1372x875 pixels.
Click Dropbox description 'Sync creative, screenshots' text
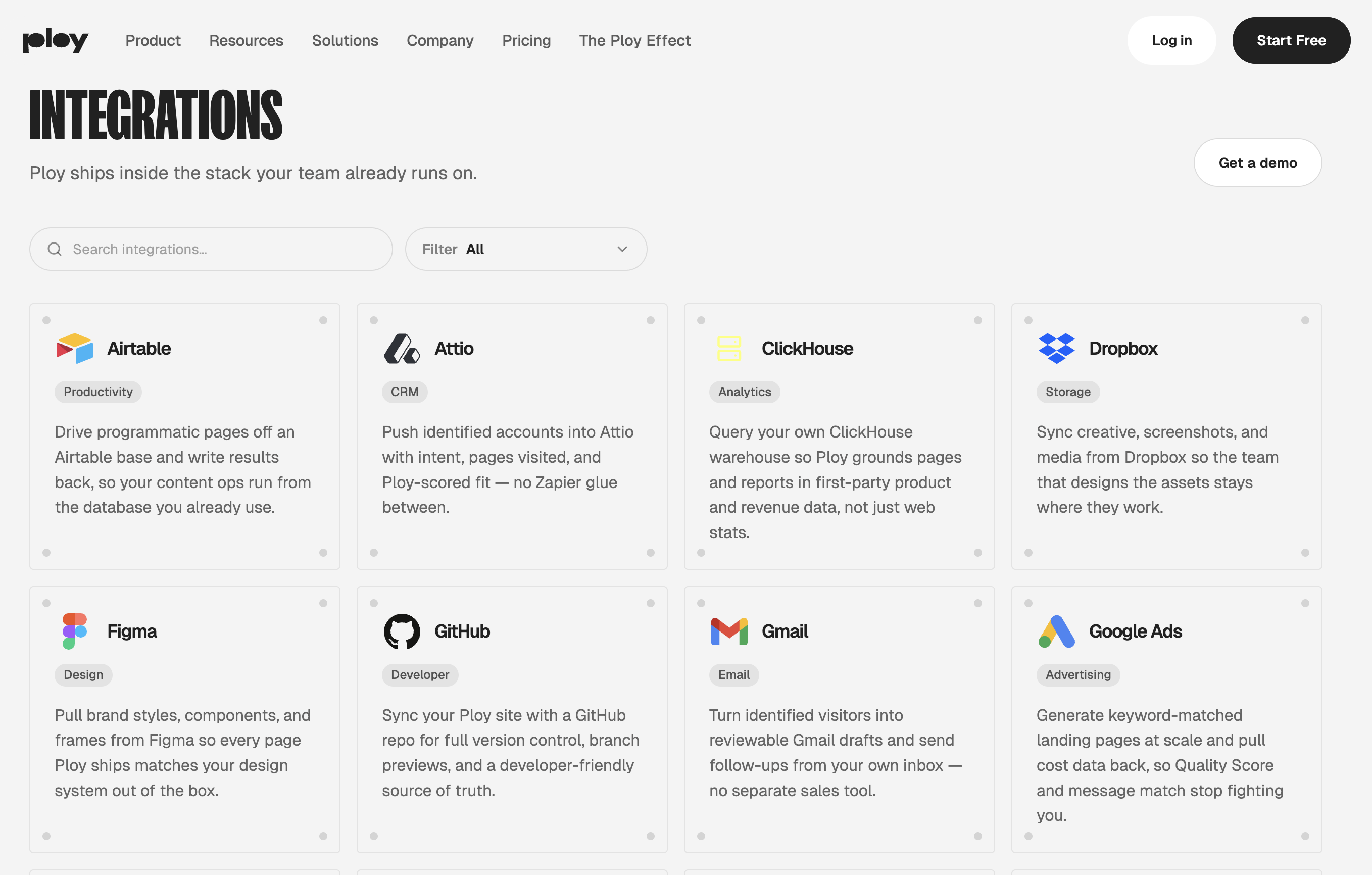click(1157, 469)
